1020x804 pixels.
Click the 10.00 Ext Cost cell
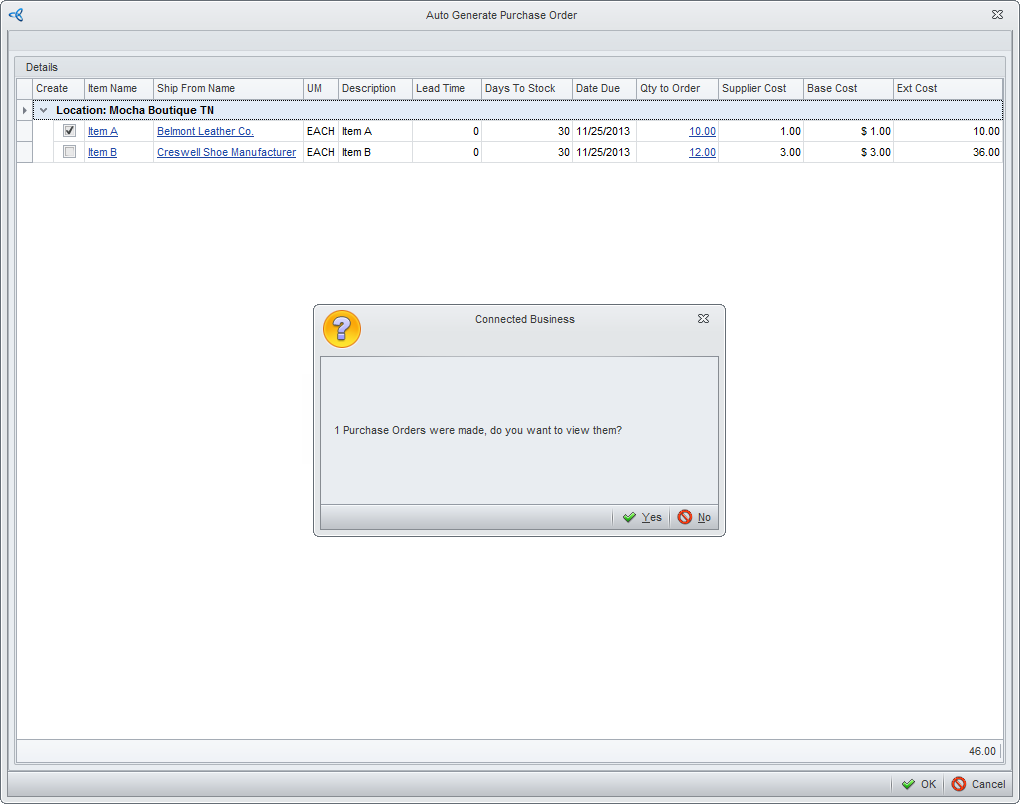click(948, 131)
